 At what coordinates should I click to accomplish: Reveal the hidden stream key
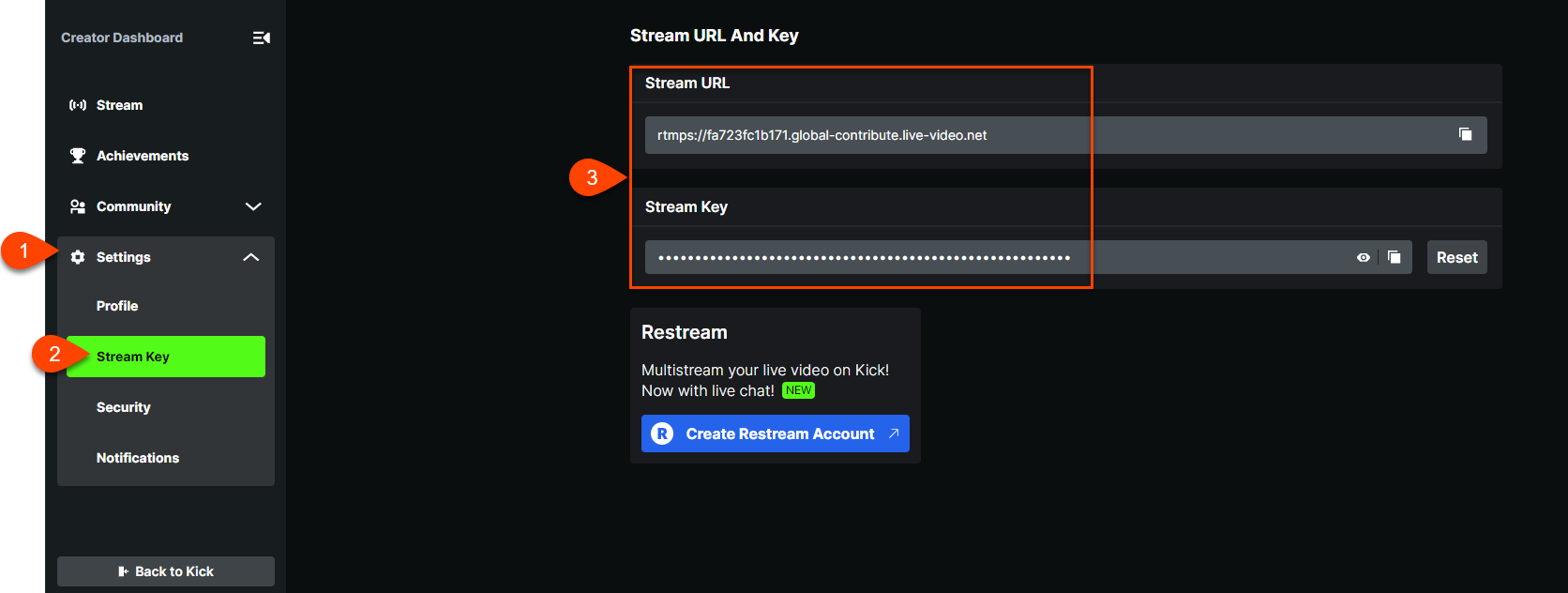tap(1364, 257)
